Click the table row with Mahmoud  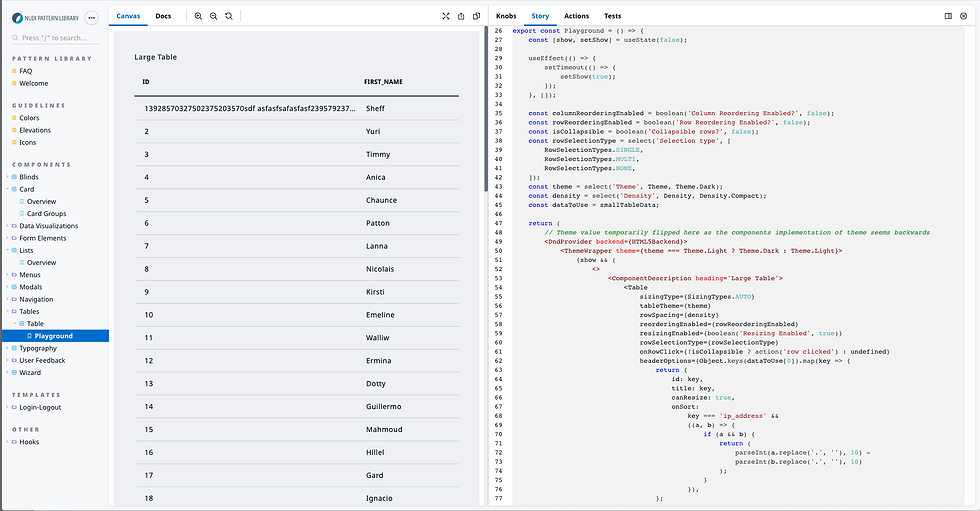click(296, 430)
